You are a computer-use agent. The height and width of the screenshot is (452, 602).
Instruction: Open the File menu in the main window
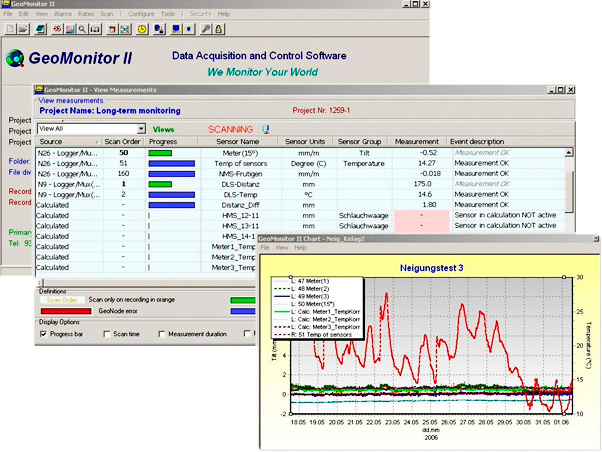coord(8,14)
